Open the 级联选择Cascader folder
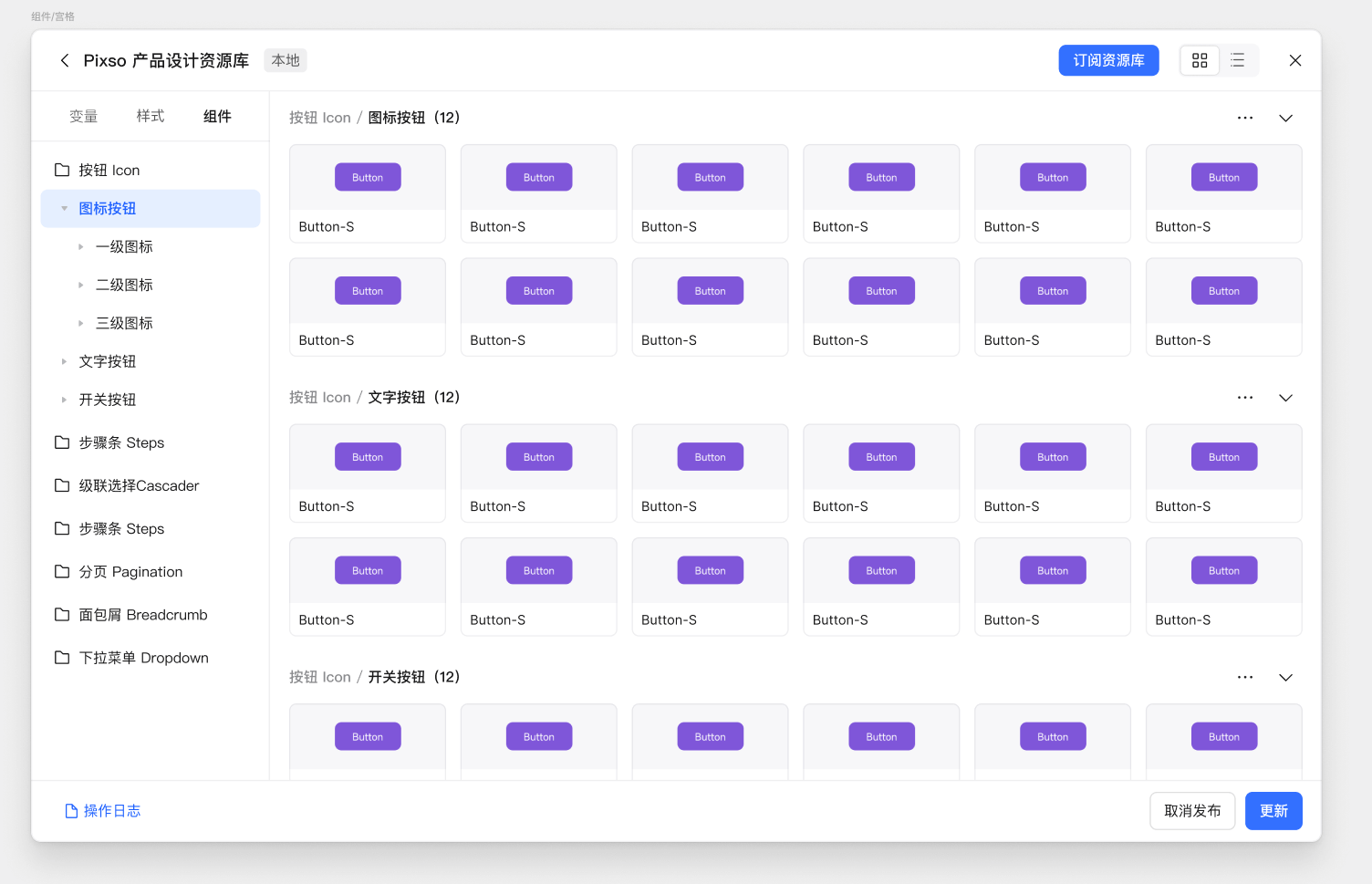The width and height of the screenshot is (1372, 884). (x=138, y=486)
